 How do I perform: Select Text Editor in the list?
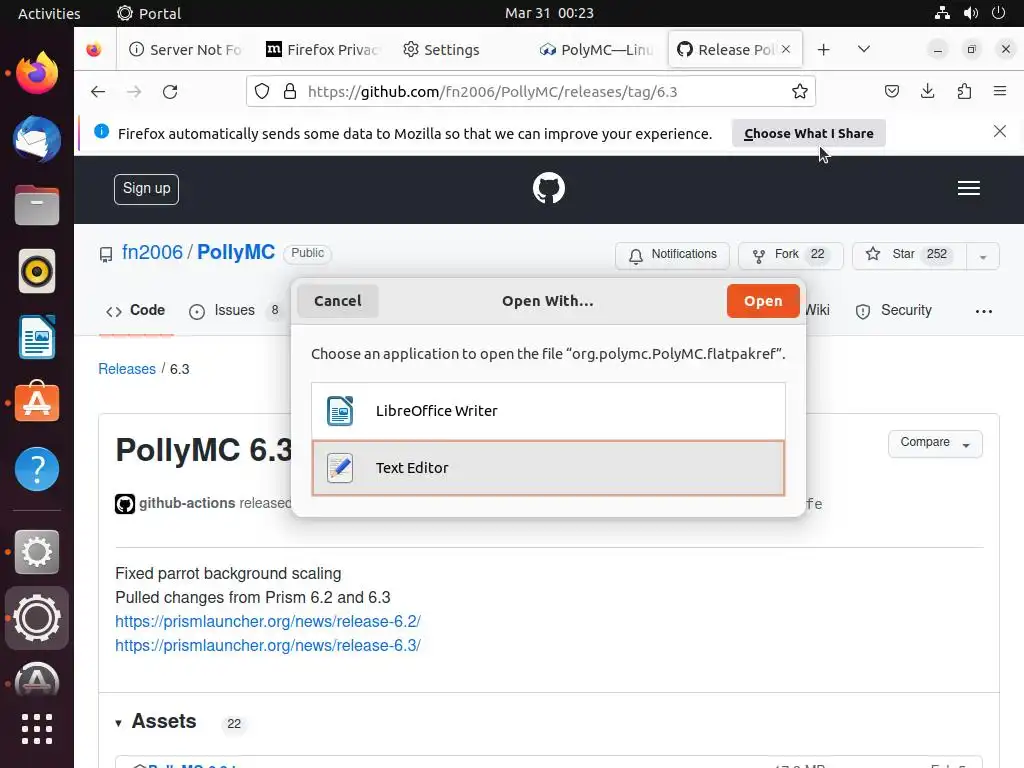(548, 468)
